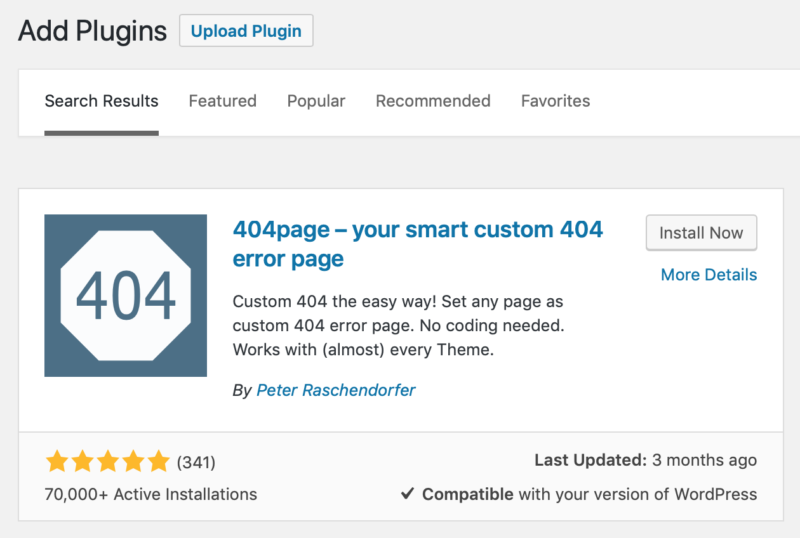Select the Search Results tab

pos(102,101)
